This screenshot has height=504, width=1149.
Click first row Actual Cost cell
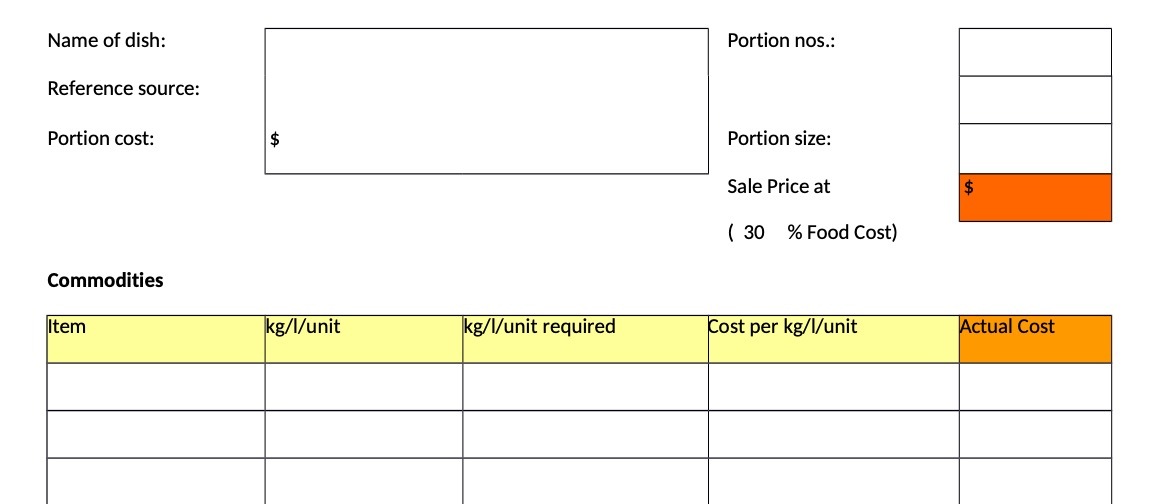click(1035, 387)
